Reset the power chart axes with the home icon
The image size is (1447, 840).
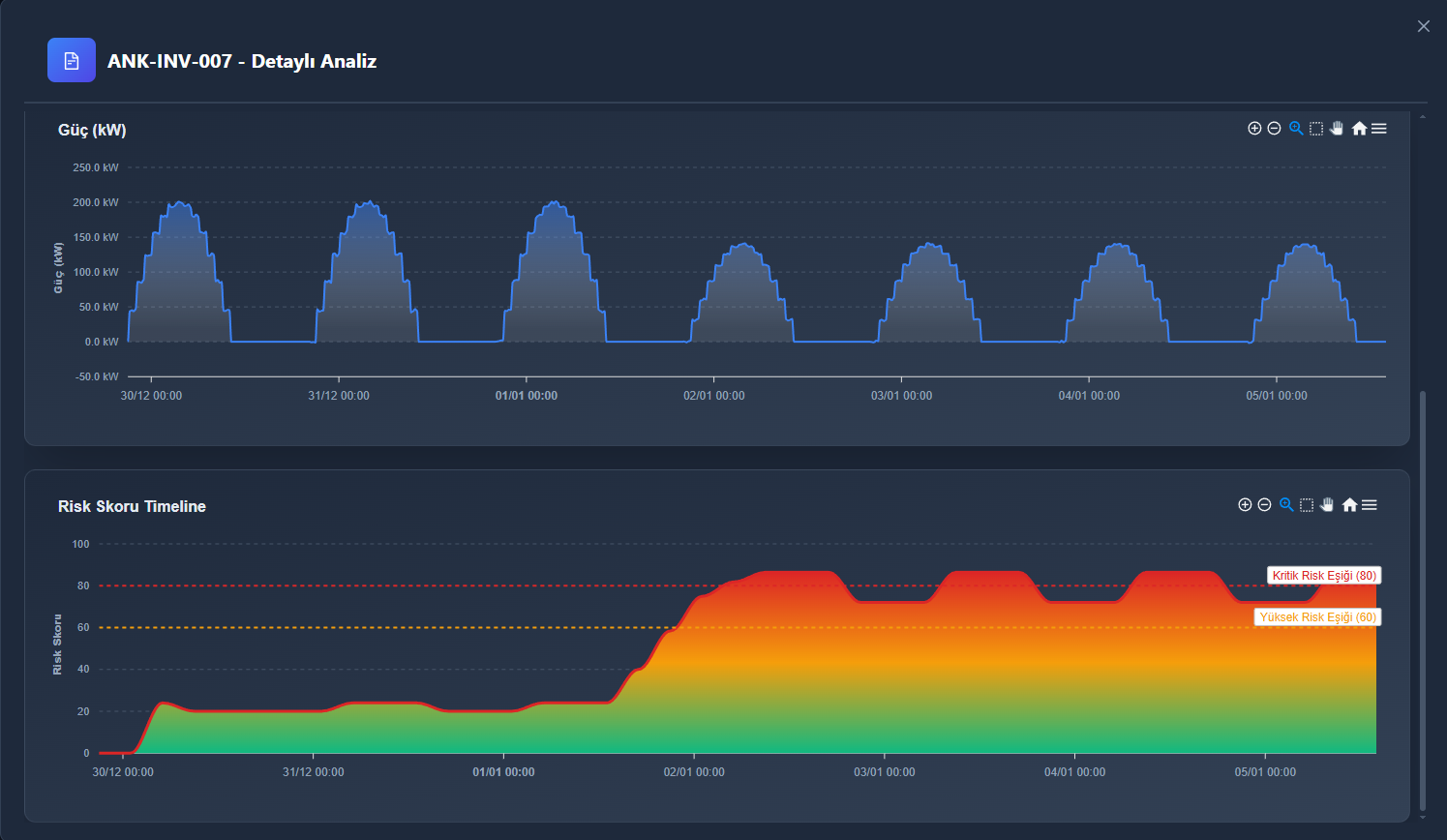1359,128
